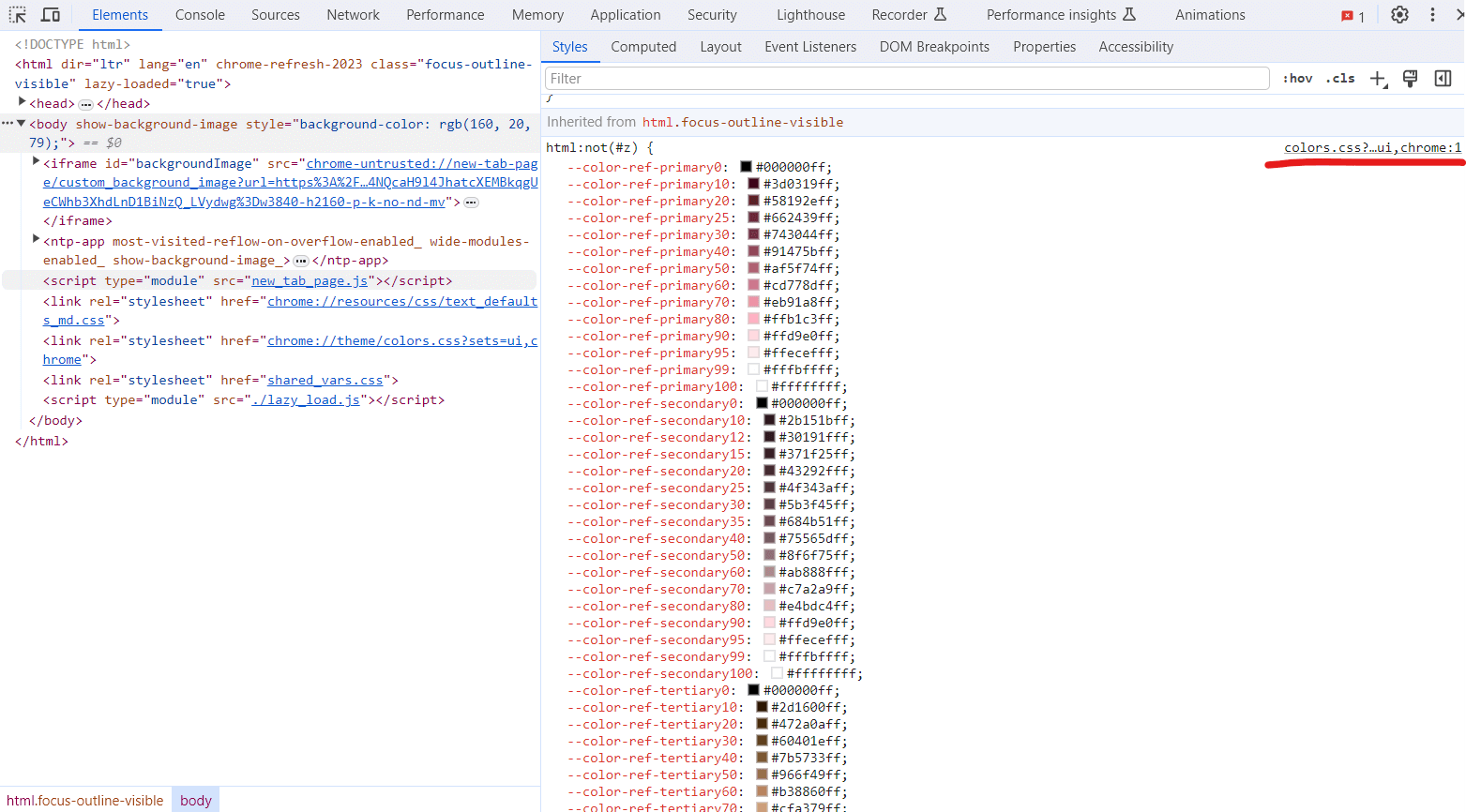Open the three-dot customize DevTools menu
The width and height of the screenshot is (1466, 812).
[1432, 15]
